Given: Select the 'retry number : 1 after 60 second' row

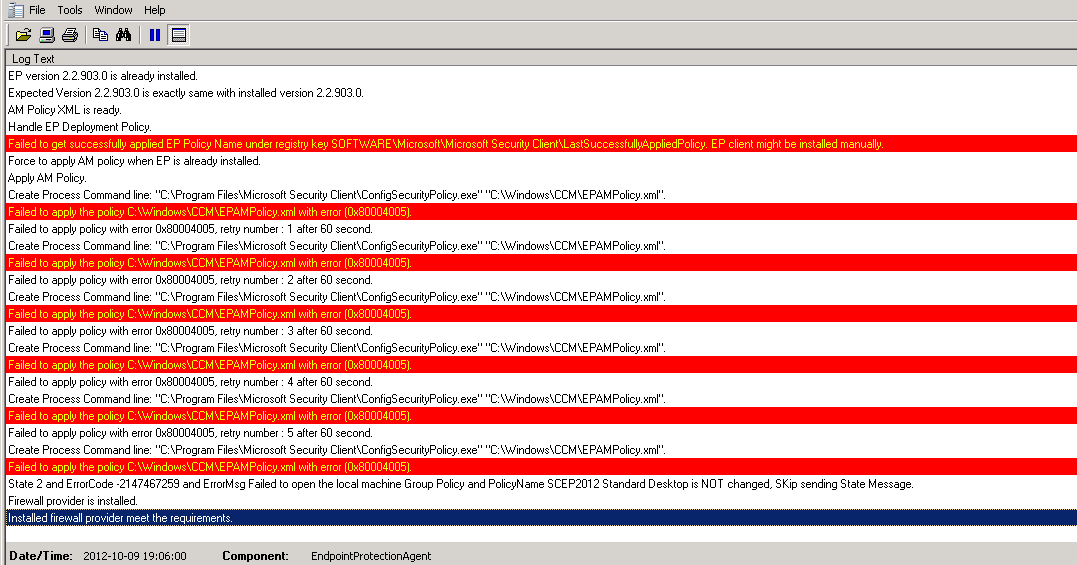Looking at the screenshot, I should 541,229.
